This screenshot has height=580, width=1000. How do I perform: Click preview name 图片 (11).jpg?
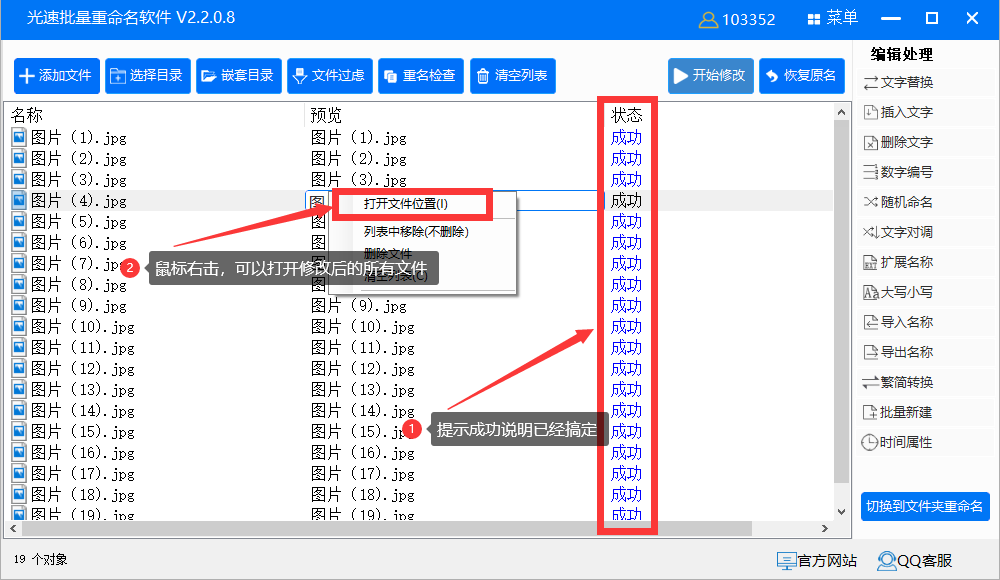363,348
